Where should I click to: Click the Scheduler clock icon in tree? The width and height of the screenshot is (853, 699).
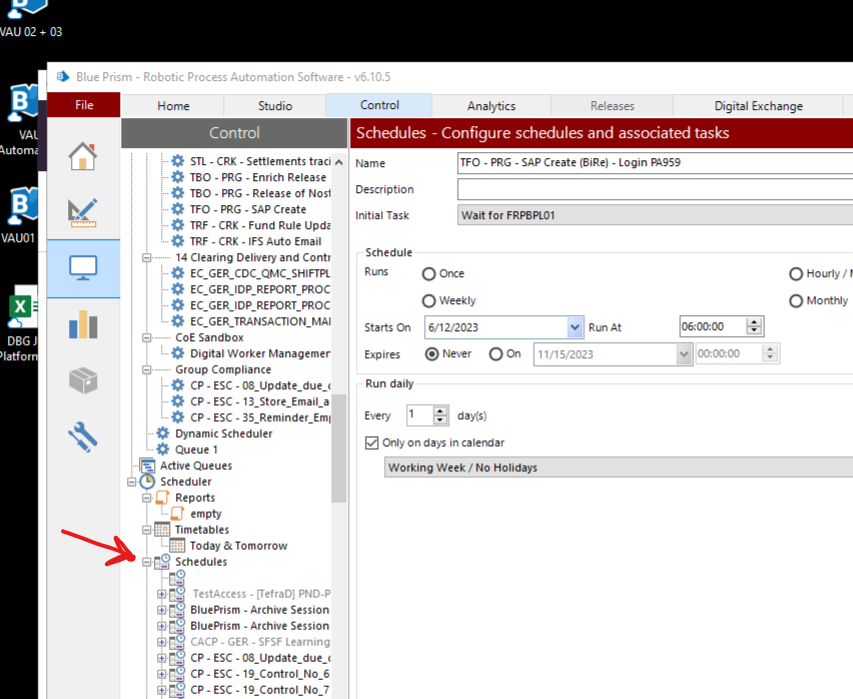(147, 482)
